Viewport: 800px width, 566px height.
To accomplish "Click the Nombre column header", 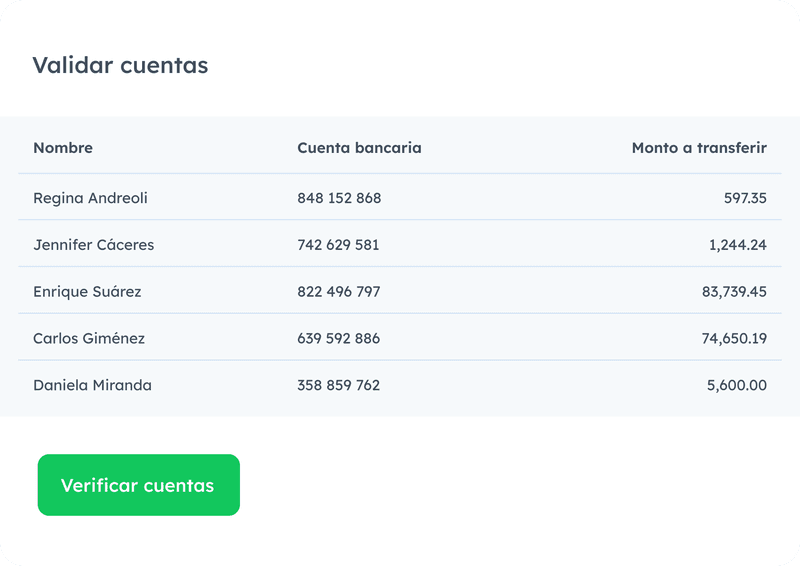I will coord(63,147).
